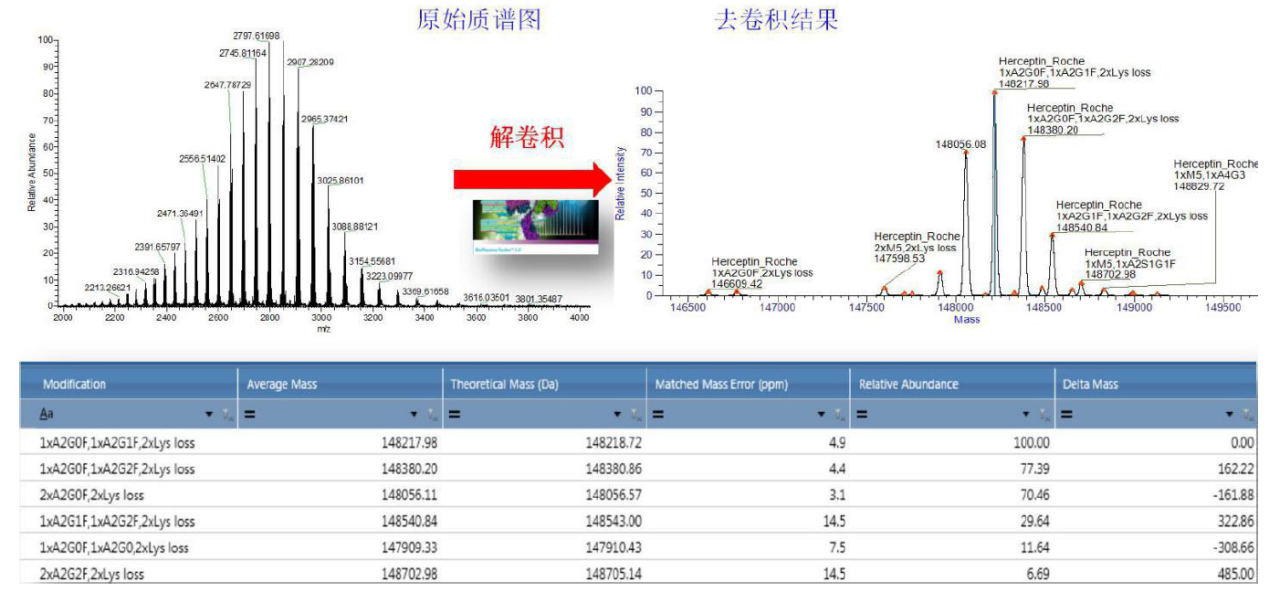Select row 2xA2G2F,2xLys loss
The height and width of the screenshot is (592, 1269).
639,573
